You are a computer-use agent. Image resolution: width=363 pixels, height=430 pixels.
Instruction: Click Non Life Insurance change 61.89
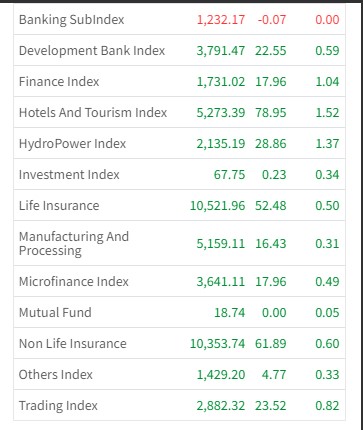pyautogui.click(x=271, y=344)
